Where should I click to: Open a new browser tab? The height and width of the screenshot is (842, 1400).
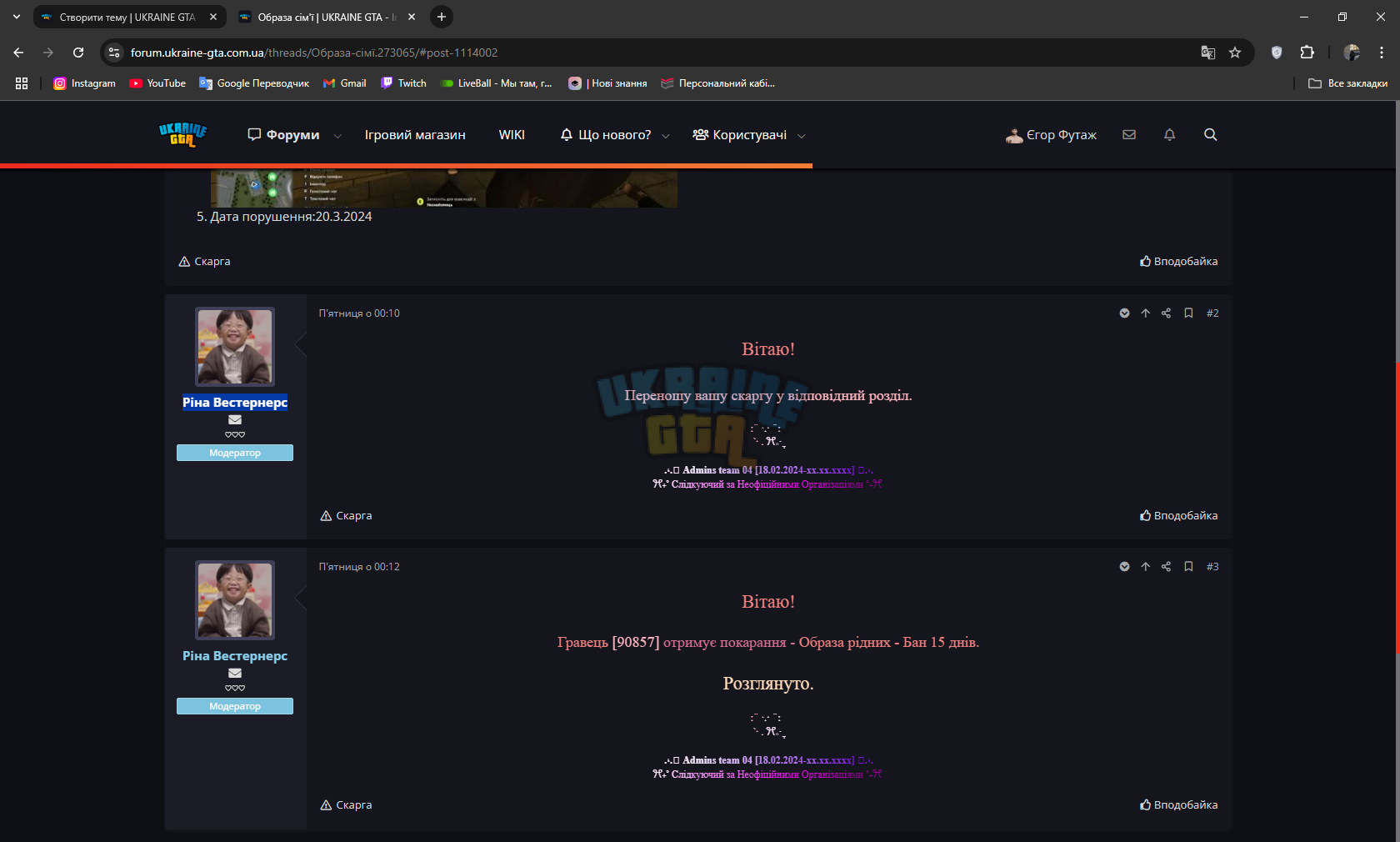coord(442,17)
